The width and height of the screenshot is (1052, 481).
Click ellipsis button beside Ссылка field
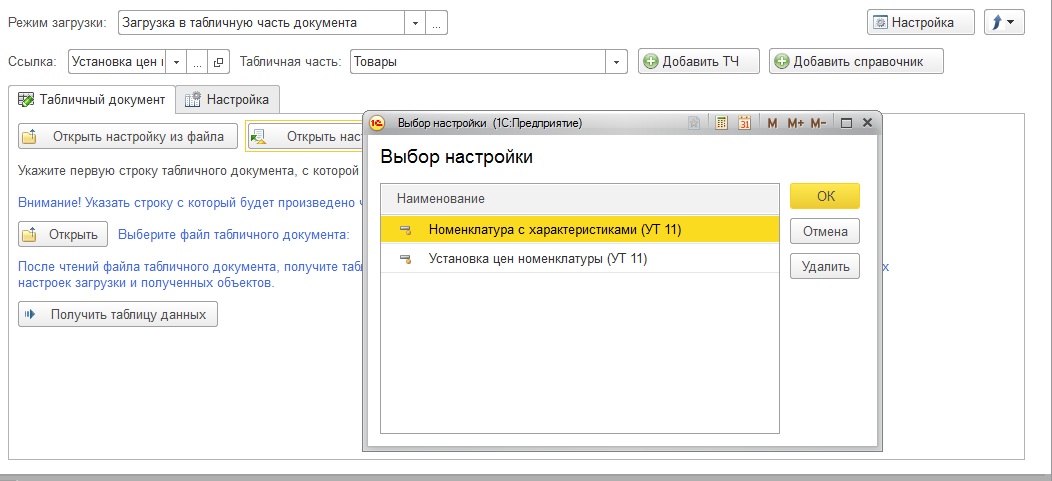click(x=197, y=62)
